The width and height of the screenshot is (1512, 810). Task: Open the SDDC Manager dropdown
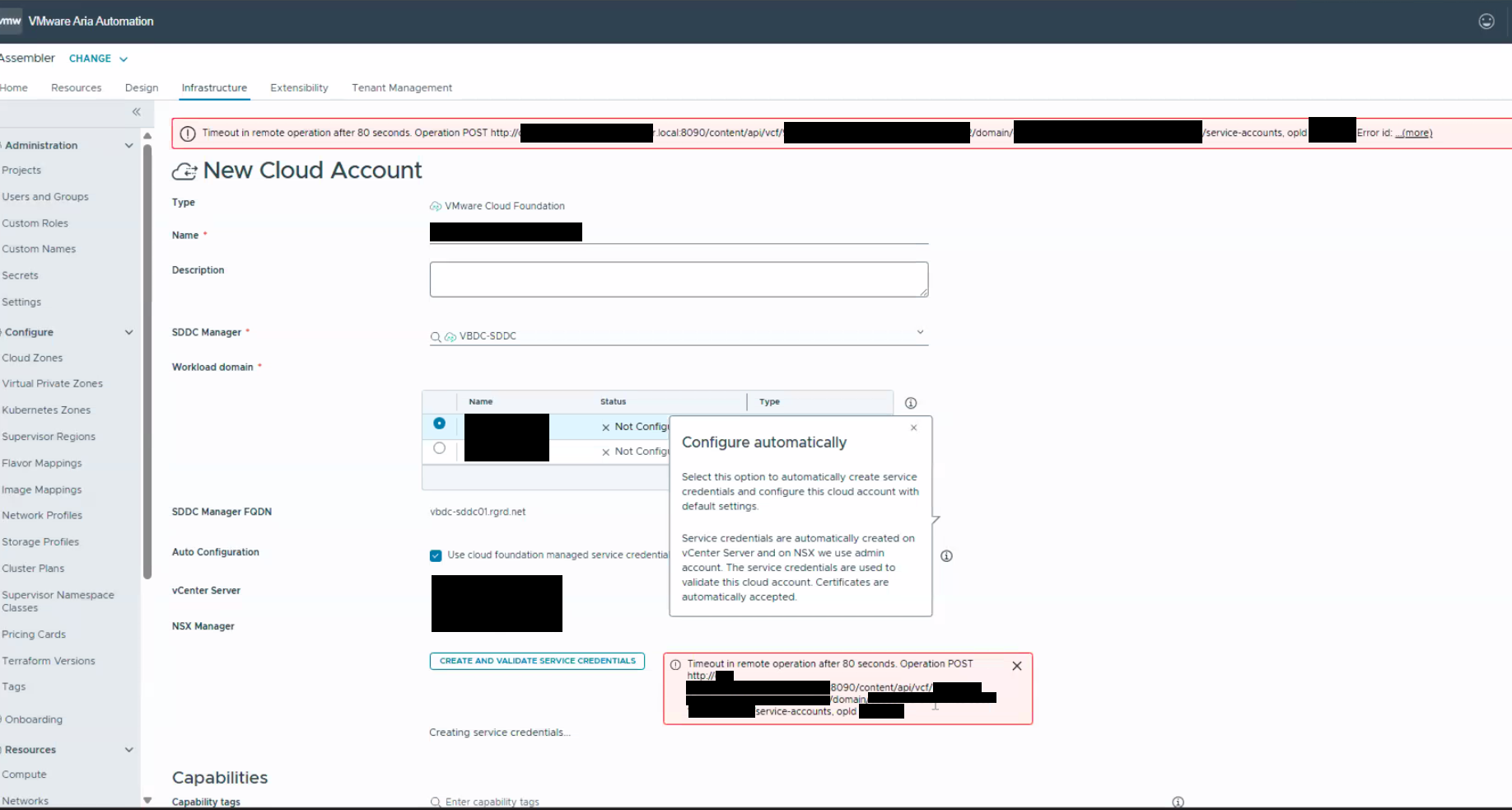tap(920, 333)
